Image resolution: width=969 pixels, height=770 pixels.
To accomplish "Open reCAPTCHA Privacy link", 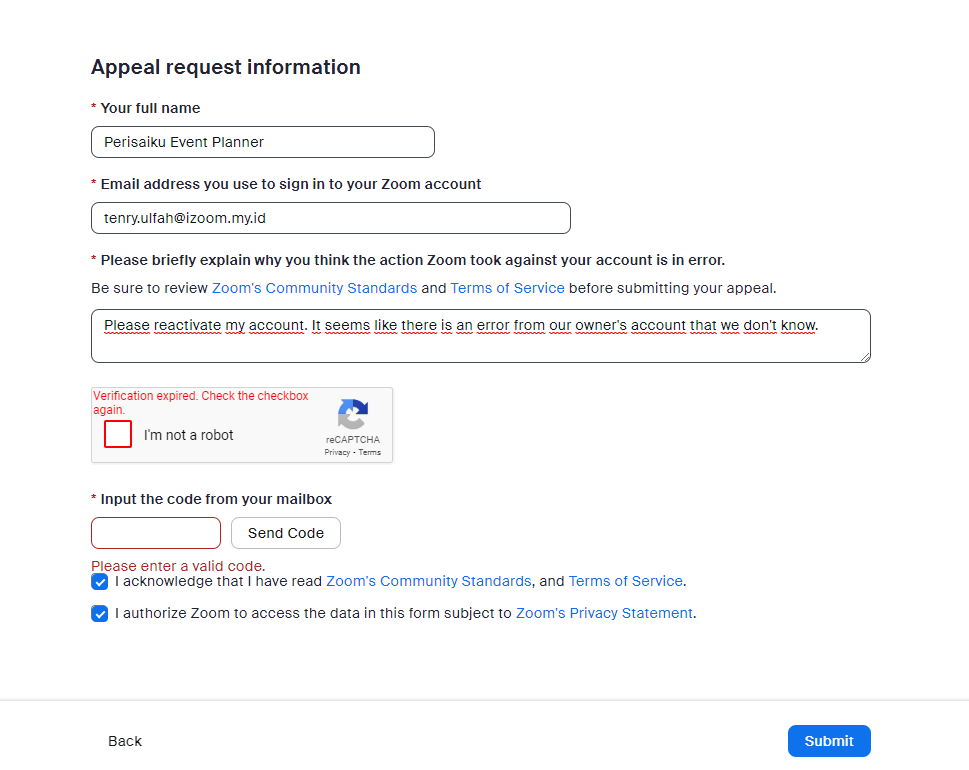I will 337,452.
